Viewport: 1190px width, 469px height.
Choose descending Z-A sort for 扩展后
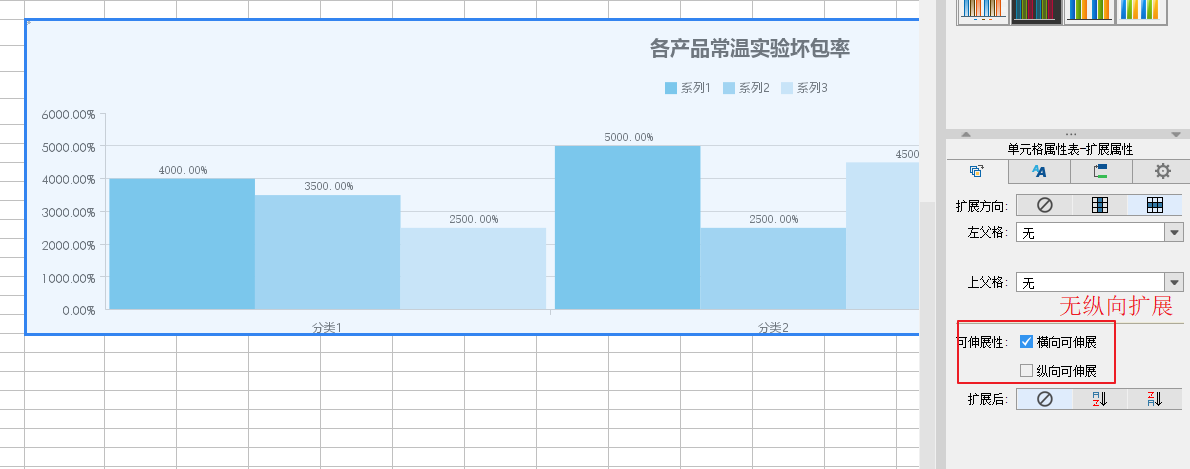pos(1154,398)
